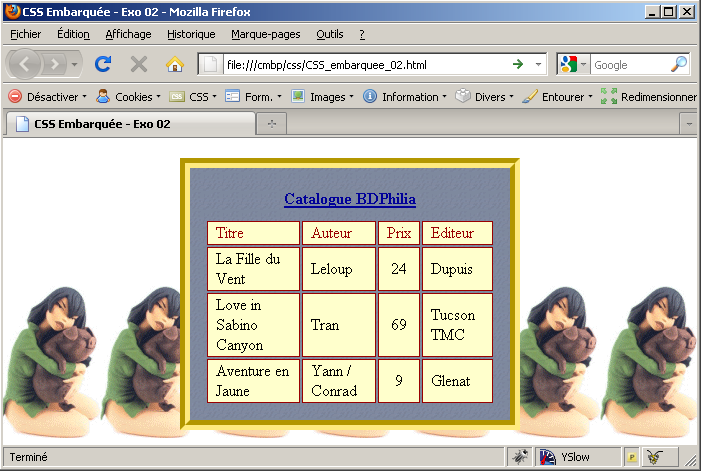The width and height of the screenshot is (701, 471).
Task: Open the Information toolbar menu
Action: (x=414, y=97)
